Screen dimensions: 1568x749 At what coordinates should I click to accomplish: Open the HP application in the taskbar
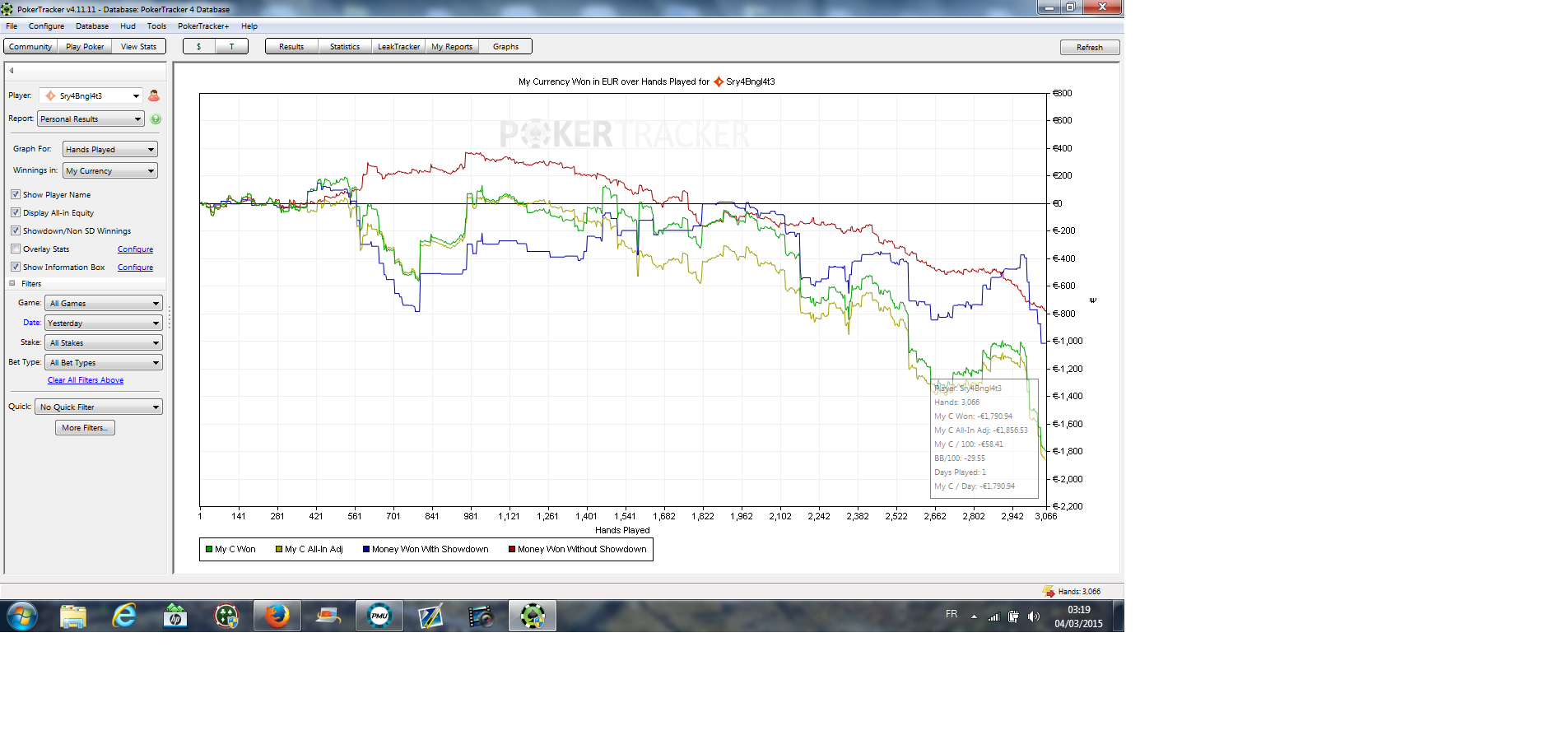(175, 616)
